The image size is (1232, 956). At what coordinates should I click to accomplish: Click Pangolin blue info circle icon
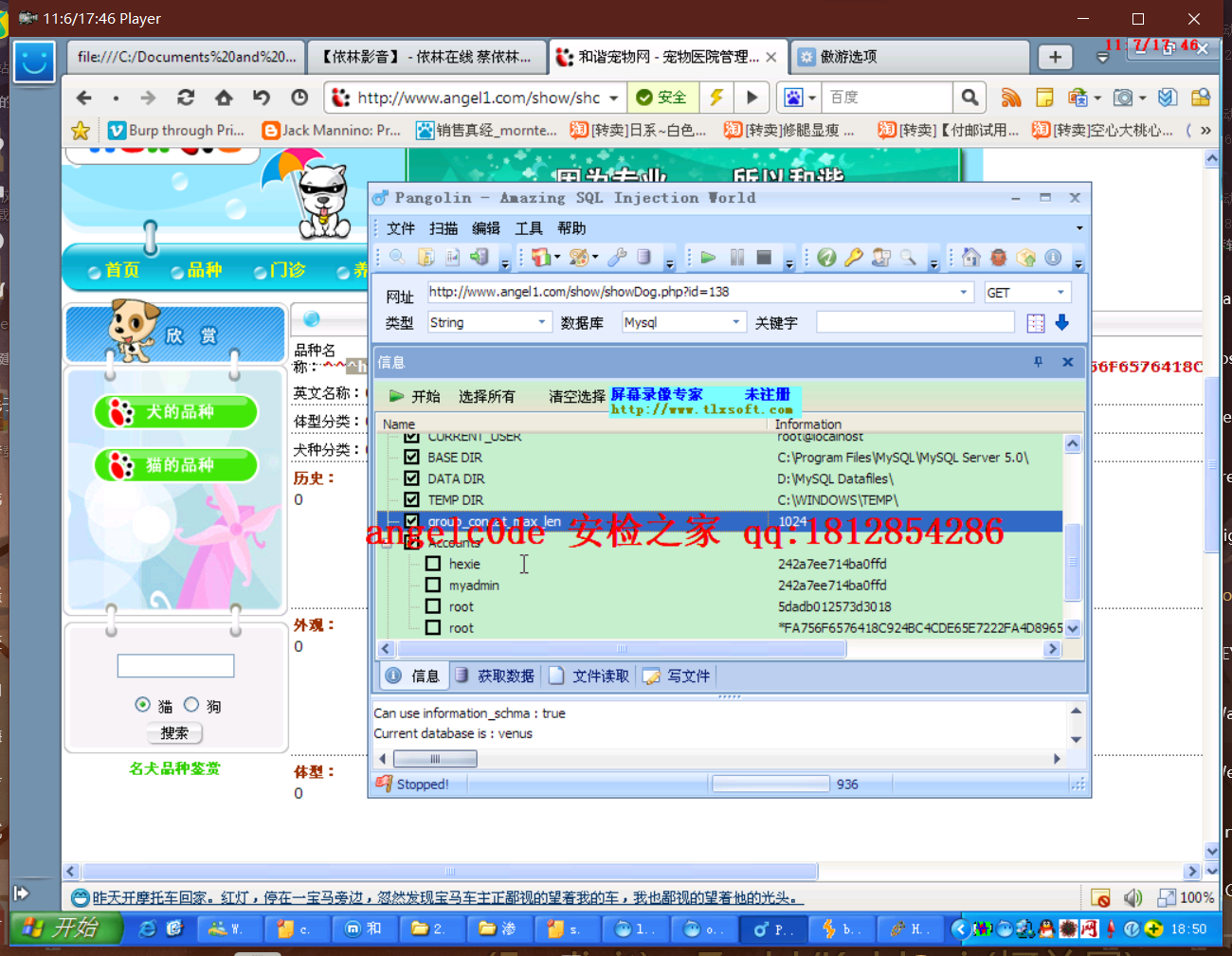1053,258
